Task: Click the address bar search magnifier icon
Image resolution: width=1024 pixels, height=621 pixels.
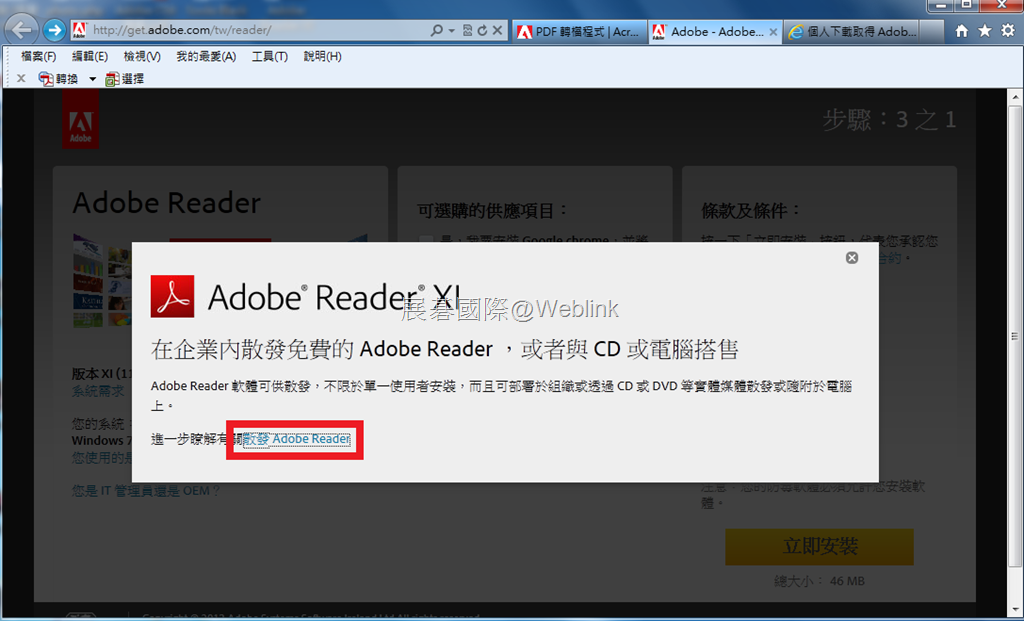Action: pos(436,30)
